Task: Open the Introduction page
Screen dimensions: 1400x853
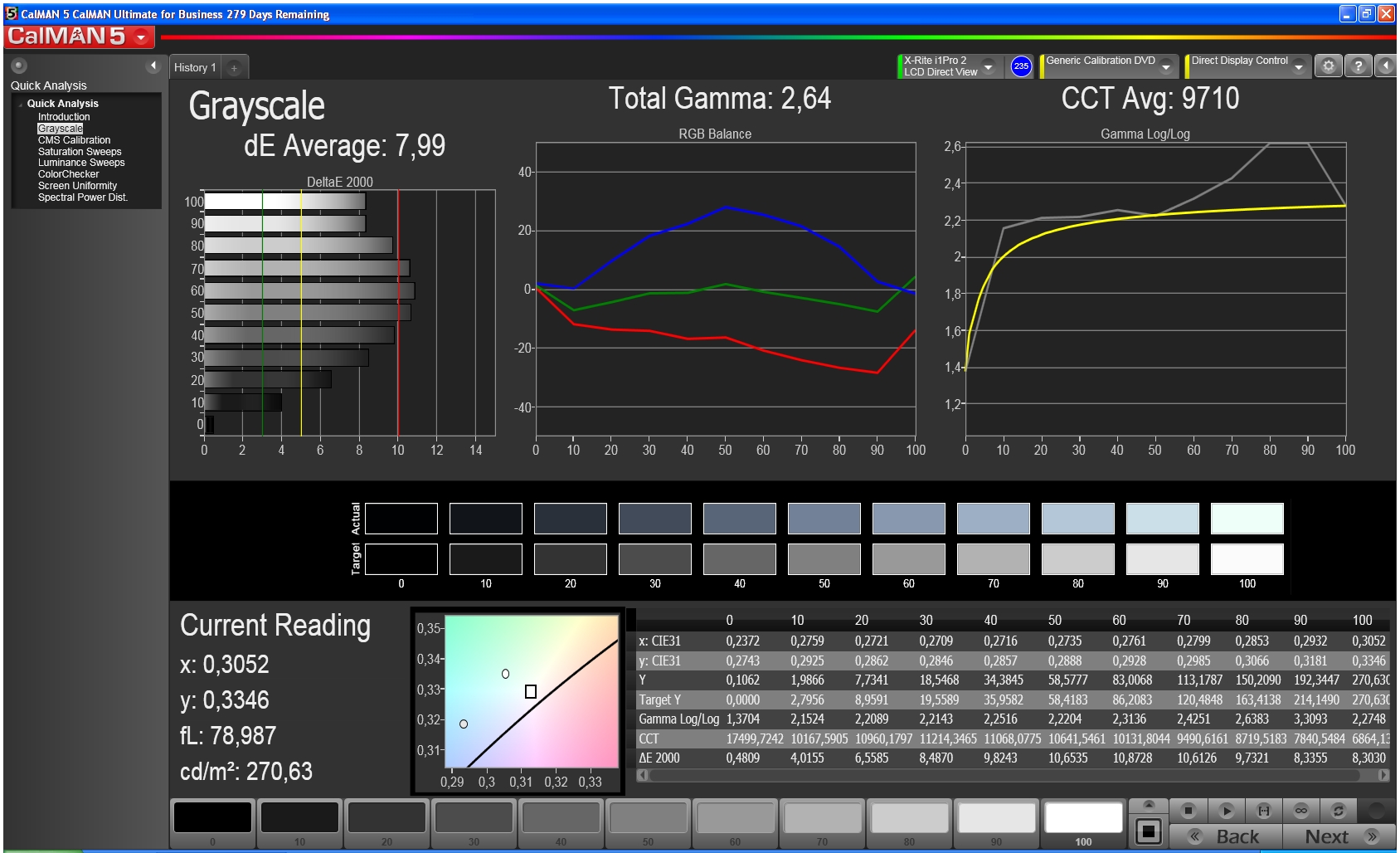Action: [x=64, y=117]
